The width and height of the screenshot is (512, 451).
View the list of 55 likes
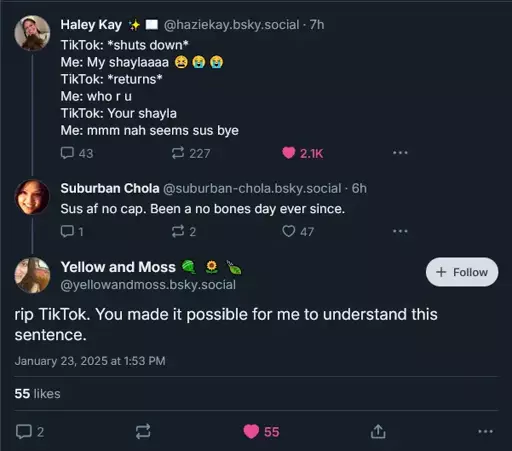(37, 394)
